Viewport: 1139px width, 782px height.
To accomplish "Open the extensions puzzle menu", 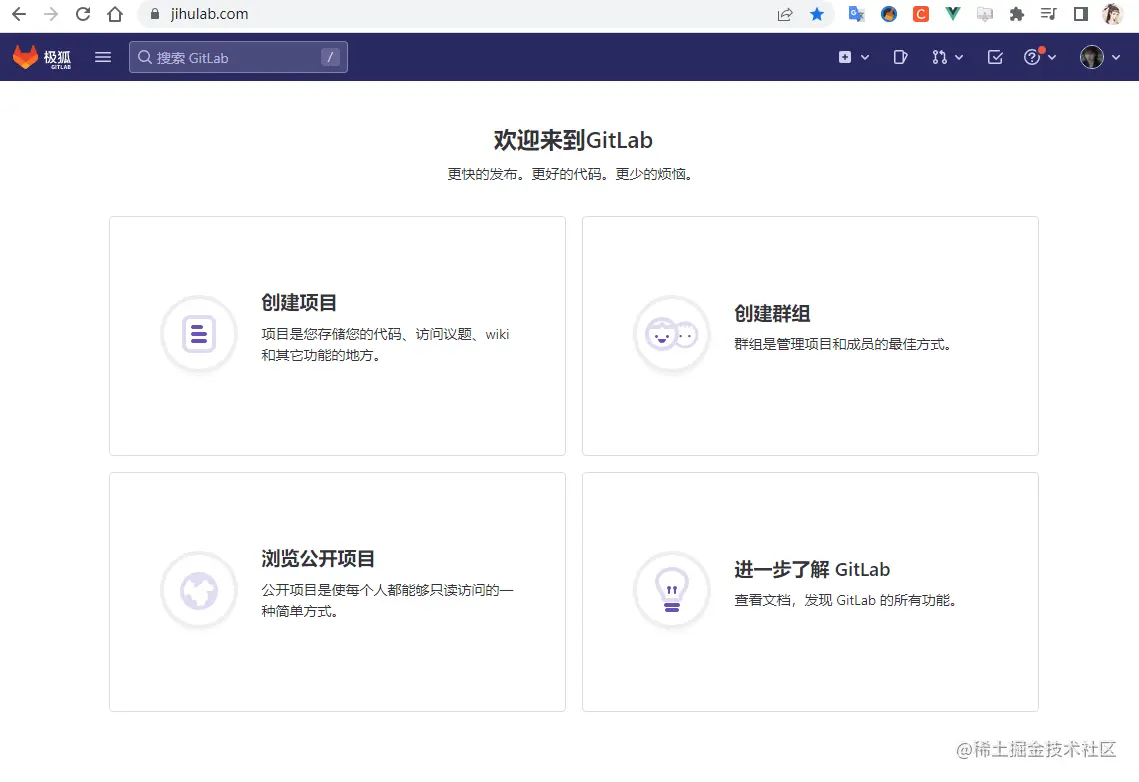I will pos(1016,14).
